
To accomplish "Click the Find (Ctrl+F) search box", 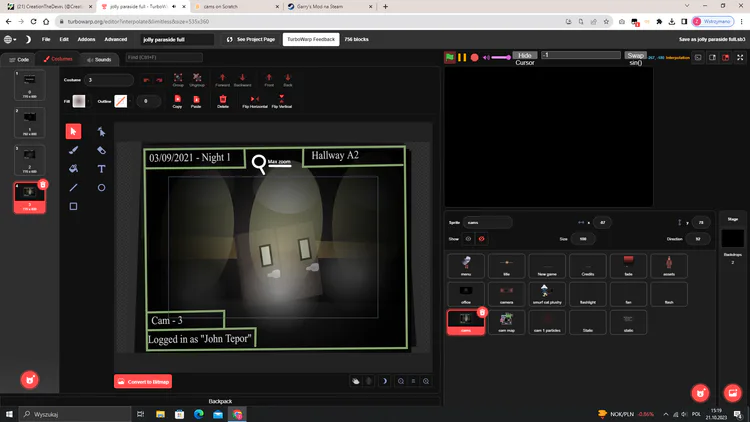I will (164, 57).
